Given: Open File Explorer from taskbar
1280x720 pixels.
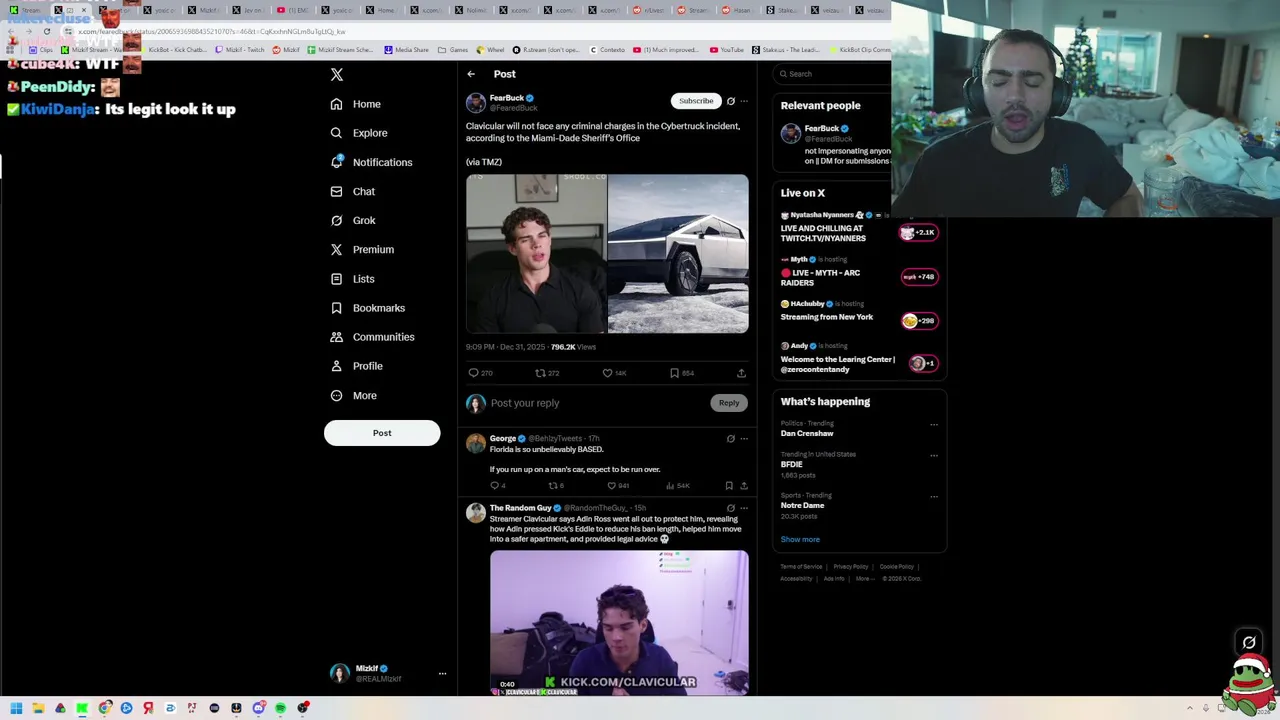Looking at the screenshot, I should (38, 708).
